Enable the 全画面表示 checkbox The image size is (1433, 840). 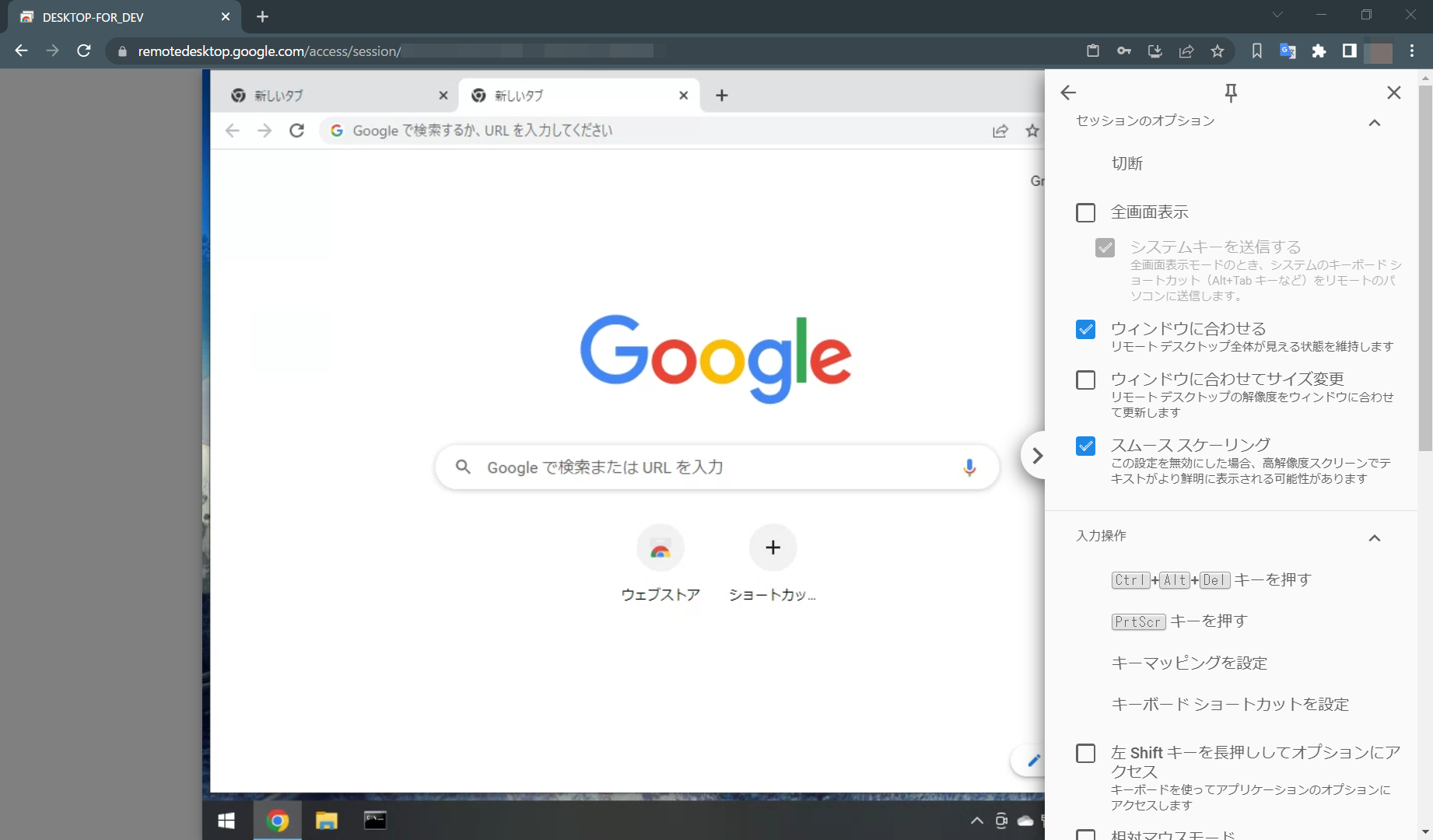click(x=1085, y=212)
